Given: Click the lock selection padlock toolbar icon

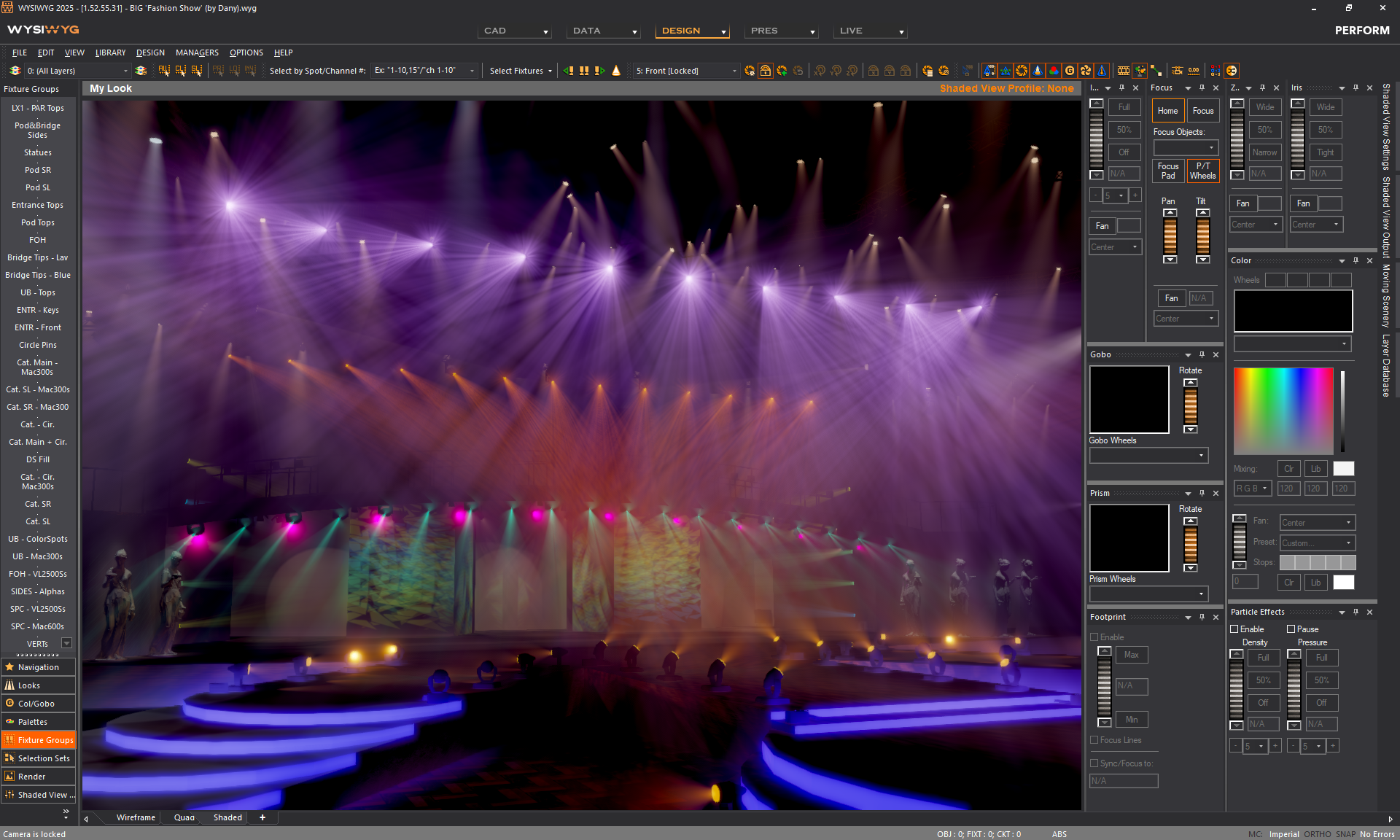Looking at the screenshot, I should [765, 71].
